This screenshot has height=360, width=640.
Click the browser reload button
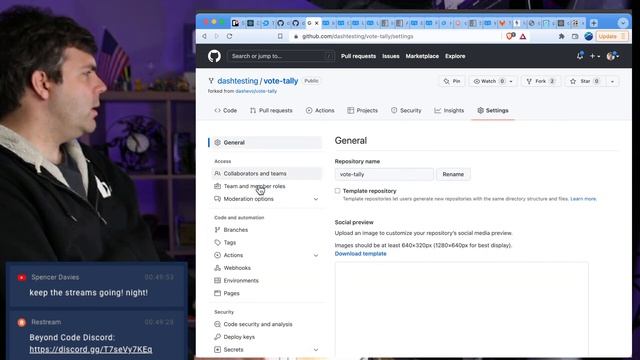229,36
